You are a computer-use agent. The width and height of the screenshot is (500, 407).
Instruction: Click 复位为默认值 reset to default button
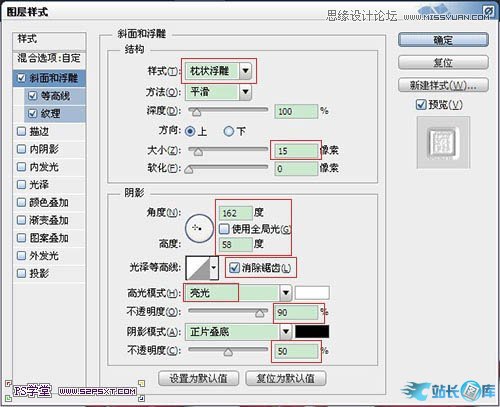(x=286, y=378)
